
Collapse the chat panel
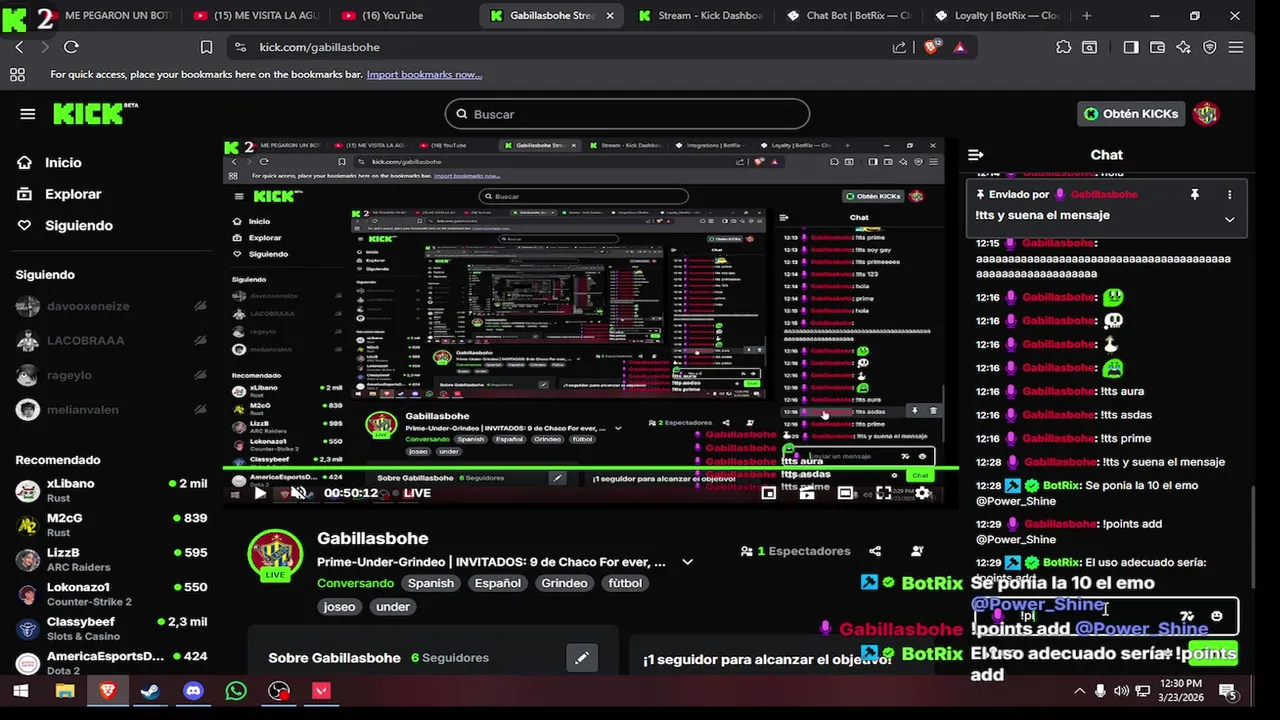tap(976, 155)
